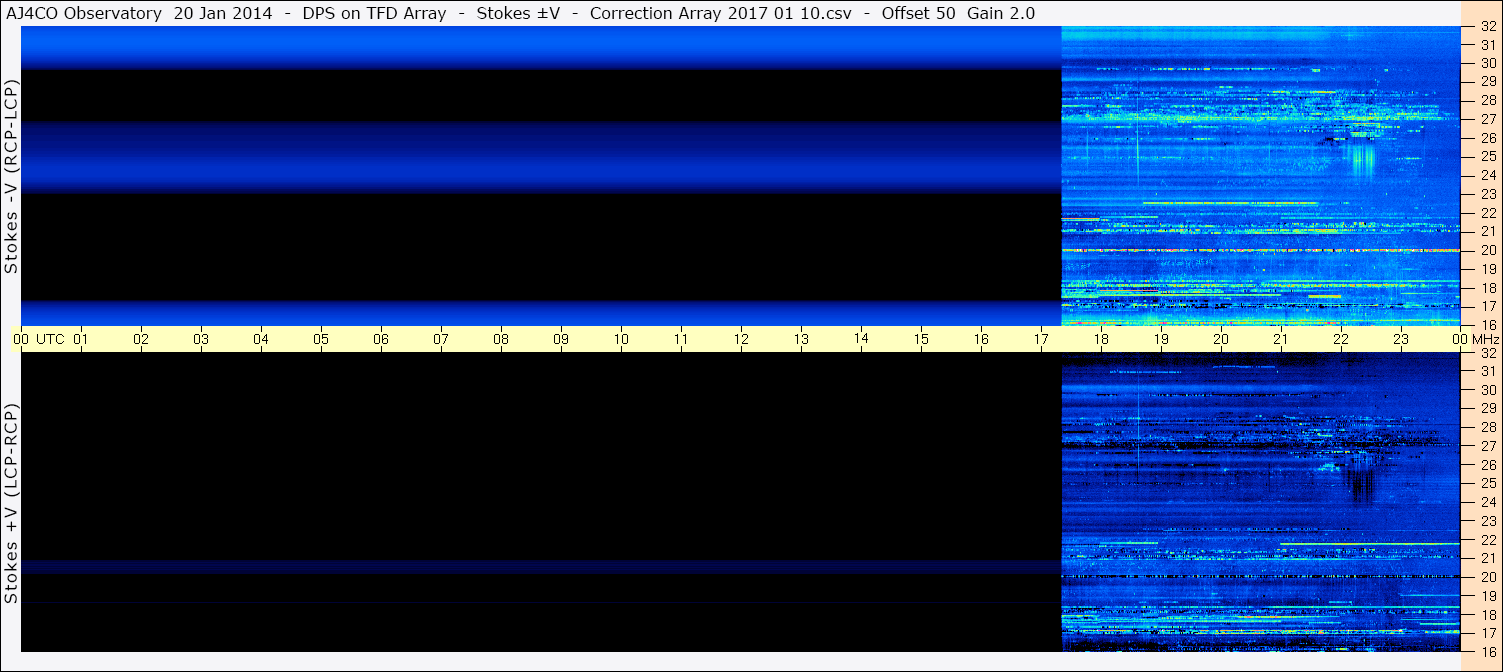Image resolution: width=1503 pixels, height=672 pixels.
Task: Click the 23 MHz label of the lower panel
Action: click(x=1487, y=521)
